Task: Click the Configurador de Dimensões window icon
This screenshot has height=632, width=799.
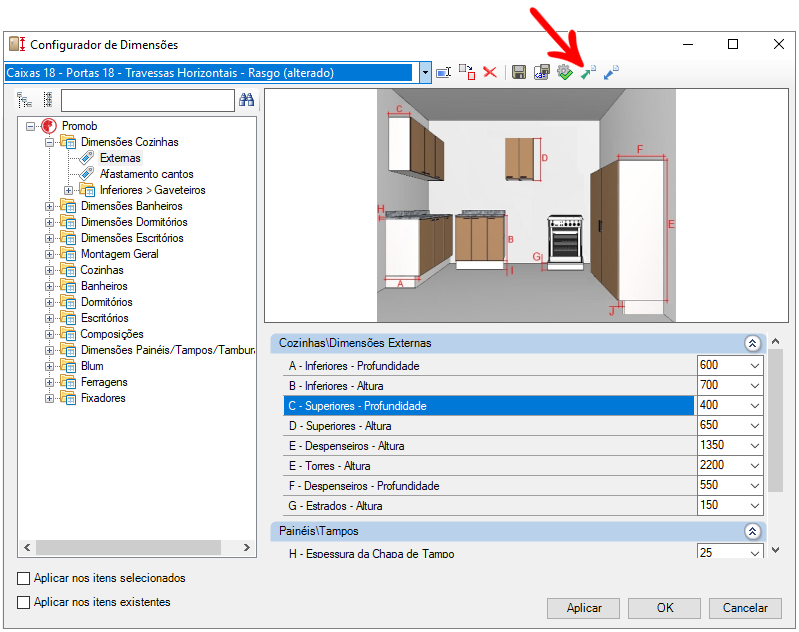Action: 17,44
